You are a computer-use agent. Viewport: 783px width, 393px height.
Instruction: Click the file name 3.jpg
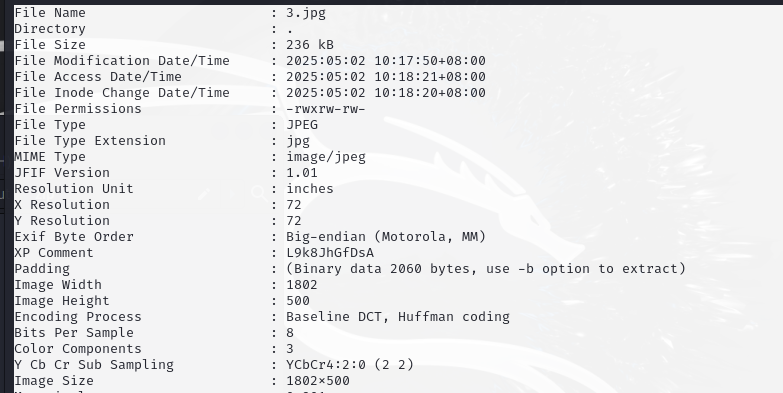tap(306, 13)
